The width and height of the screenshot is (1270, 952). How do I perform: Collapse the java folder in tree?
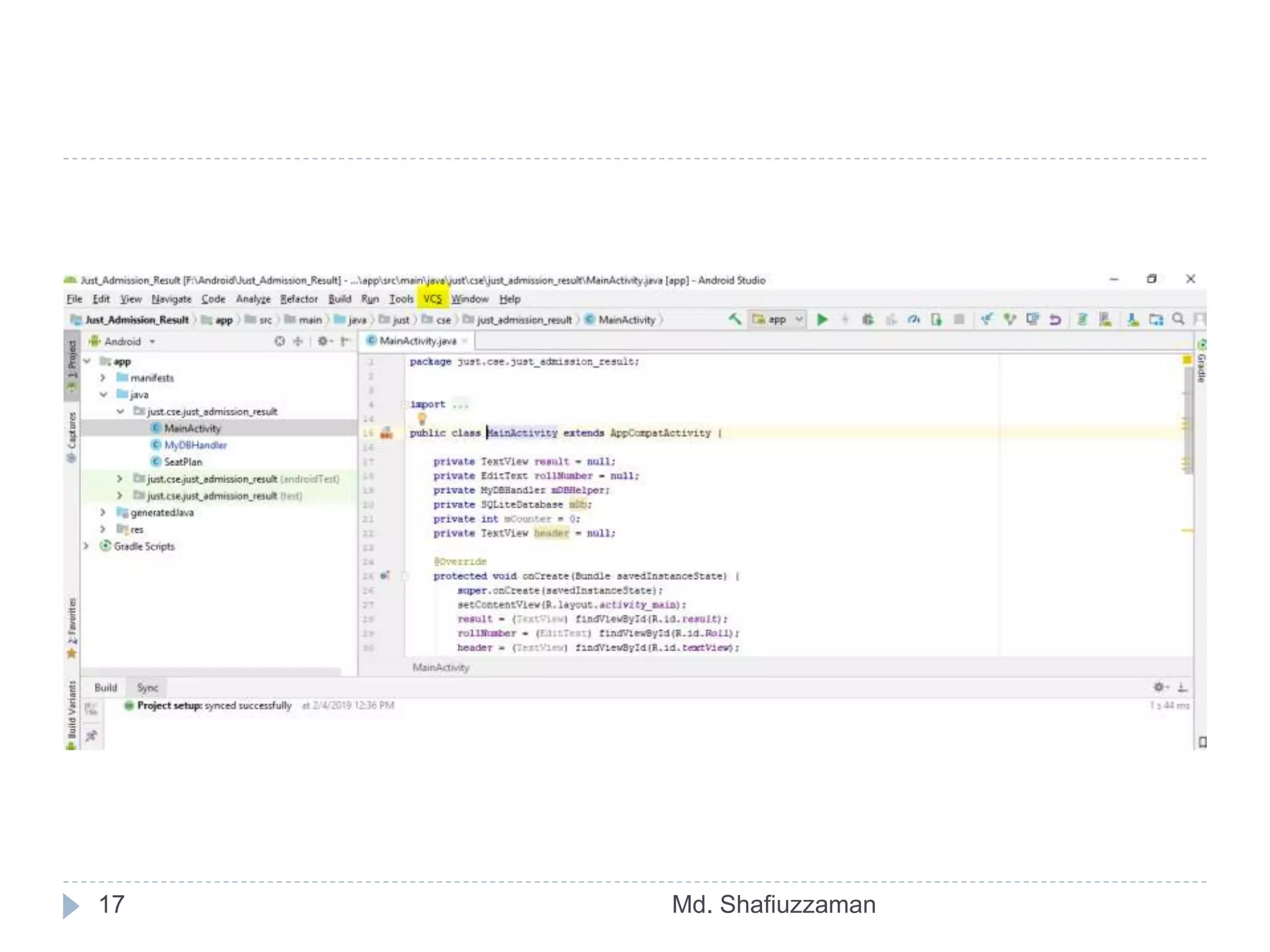(104, 395)
